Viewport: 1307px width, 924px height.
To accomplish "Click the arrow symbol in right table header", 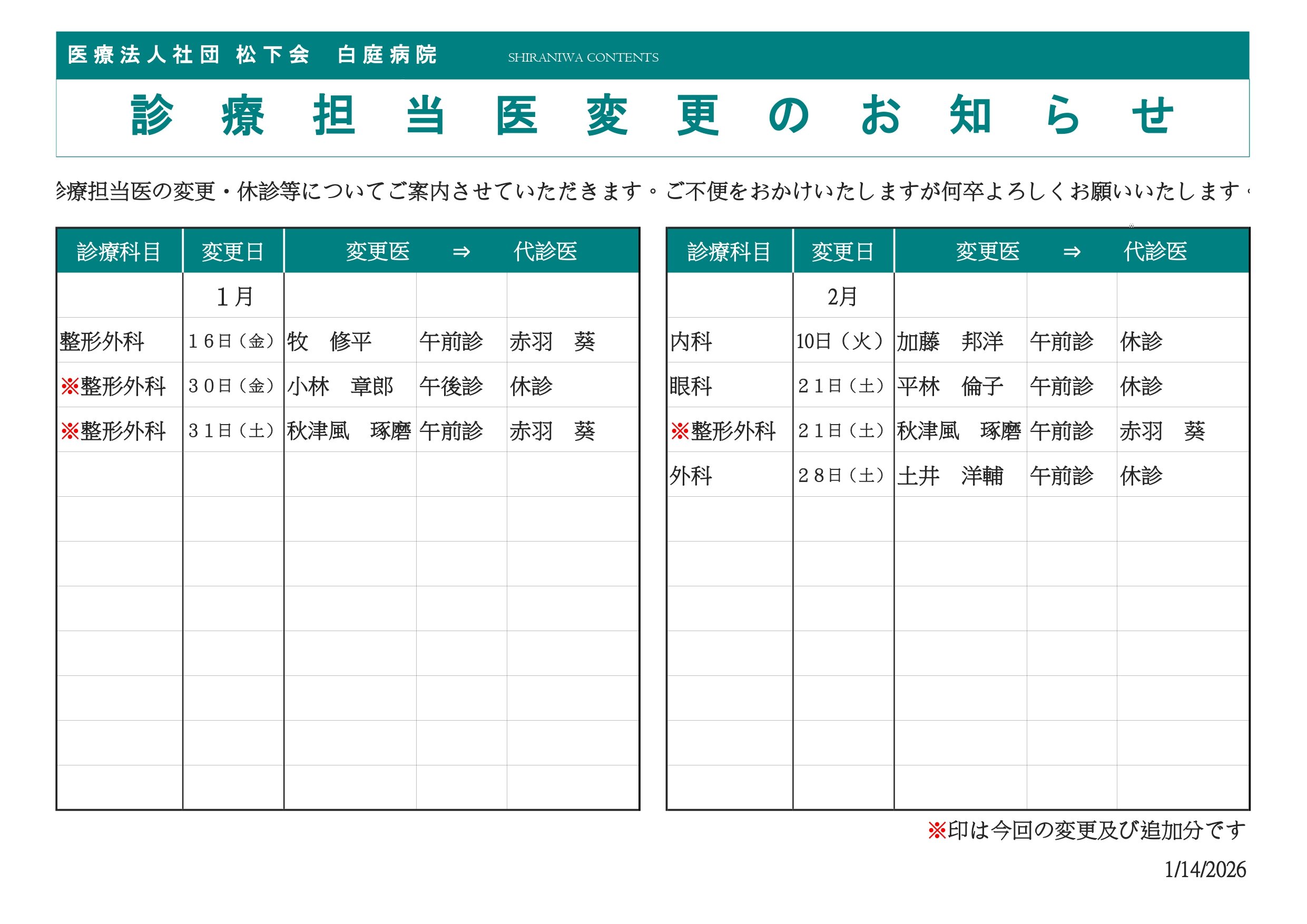I will tap(1072, 252).
